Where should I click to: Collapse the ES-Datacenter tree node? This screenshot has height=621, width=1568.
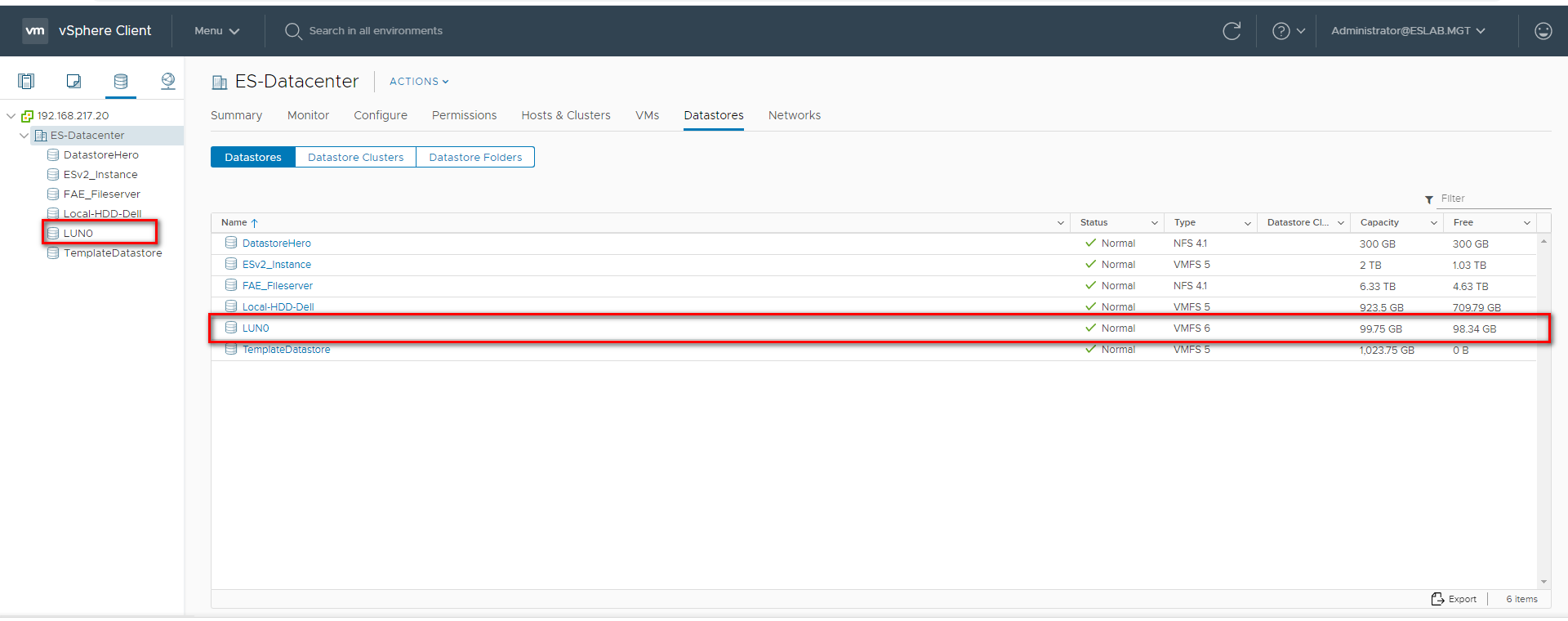[x=24, y=136]
